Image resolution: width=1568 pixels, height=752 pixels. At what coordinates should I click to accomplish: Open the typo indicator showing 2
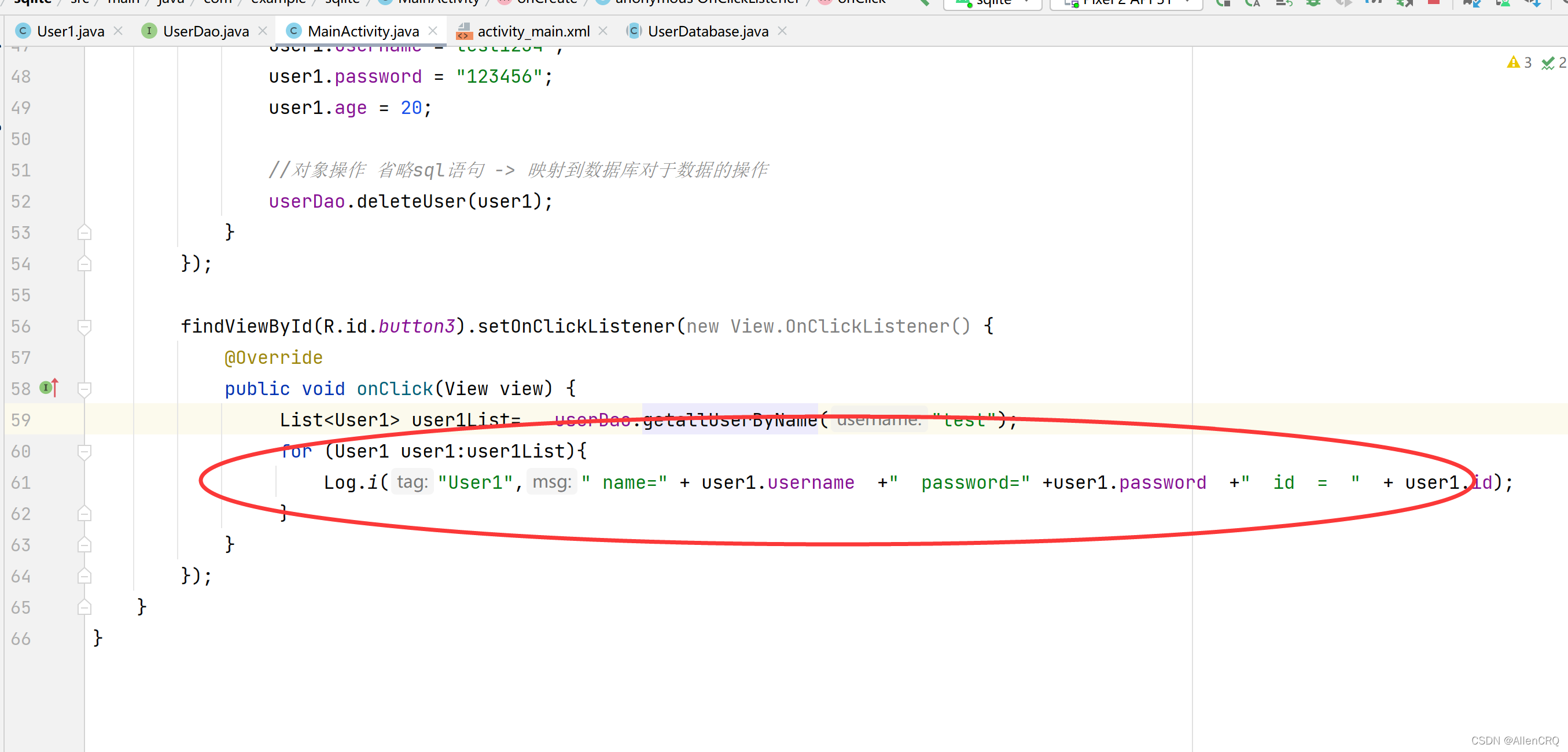click(1554, 62)
